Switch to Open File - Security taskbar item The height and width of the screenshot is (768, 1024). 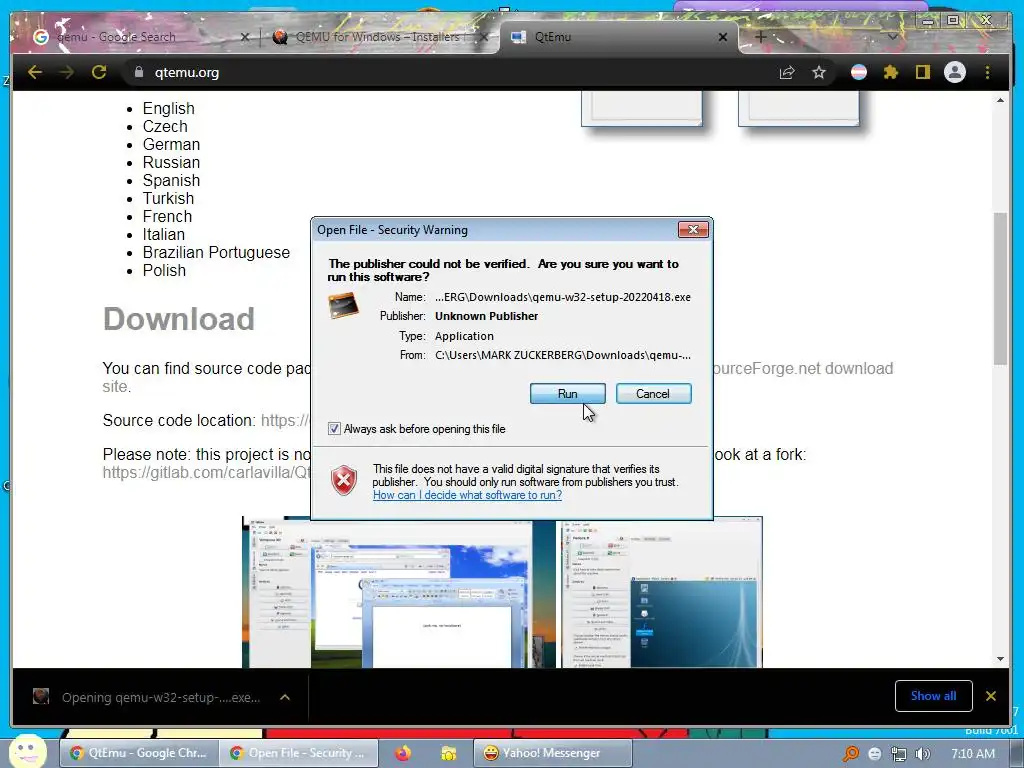click(298, 753)
